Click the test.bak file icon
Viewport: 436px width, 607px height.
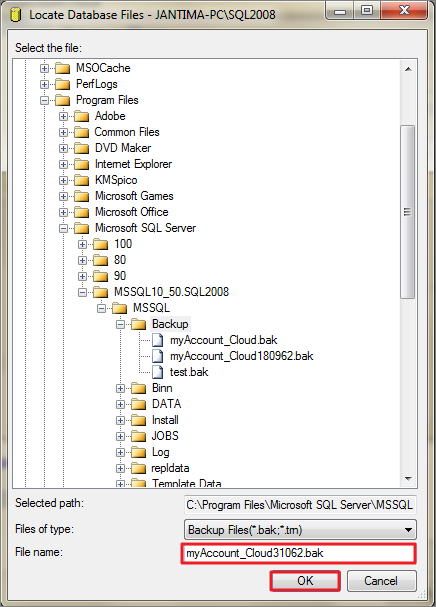pos(158,372)
